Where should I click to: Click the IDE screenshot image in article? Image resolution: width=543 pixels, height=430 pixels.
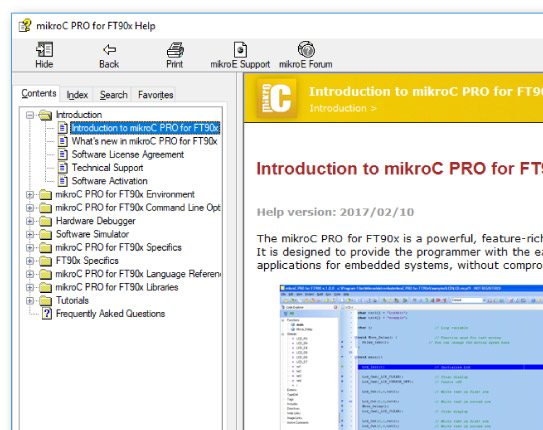click(x=411, y=357)
